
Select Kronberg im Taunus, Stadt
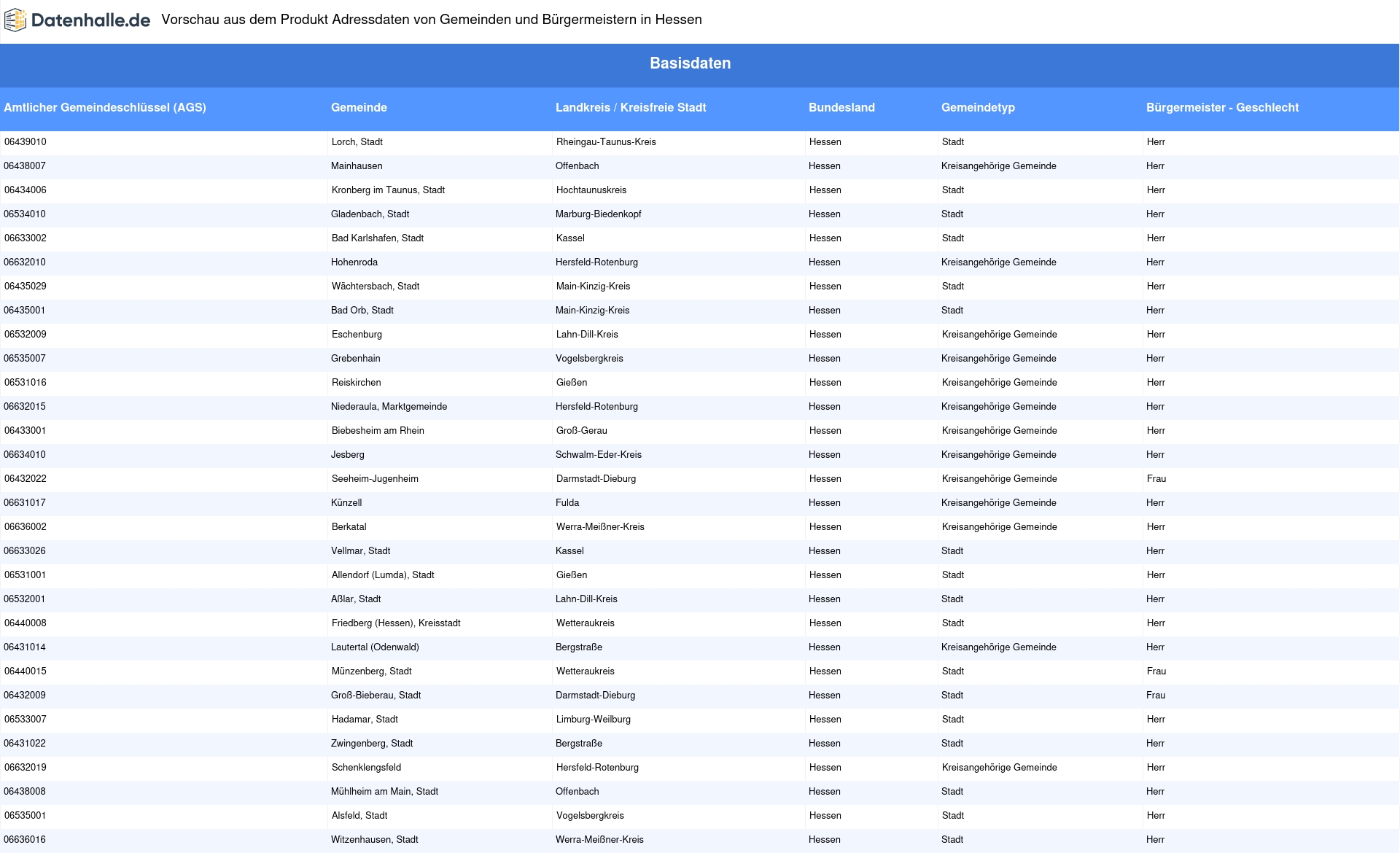(388, 190)
